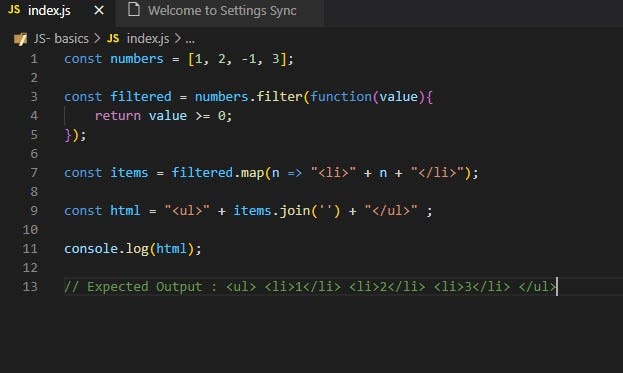
Task: Click the closing '});' on line 5
Action: click(75, 135)
